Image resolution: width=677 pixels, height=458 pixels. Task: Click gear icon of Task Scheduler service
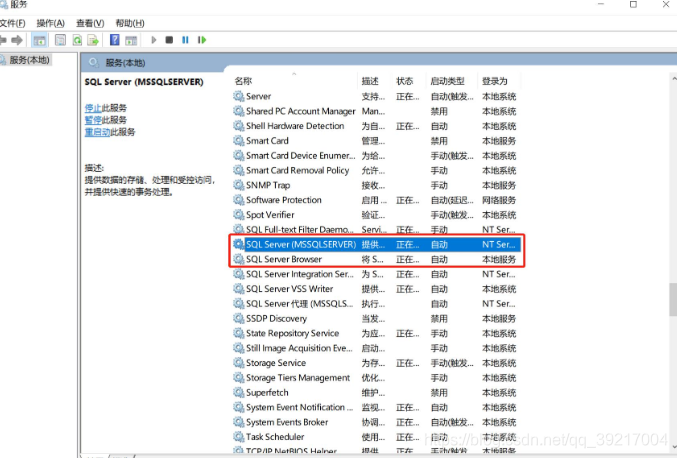[x=238, y=436]
